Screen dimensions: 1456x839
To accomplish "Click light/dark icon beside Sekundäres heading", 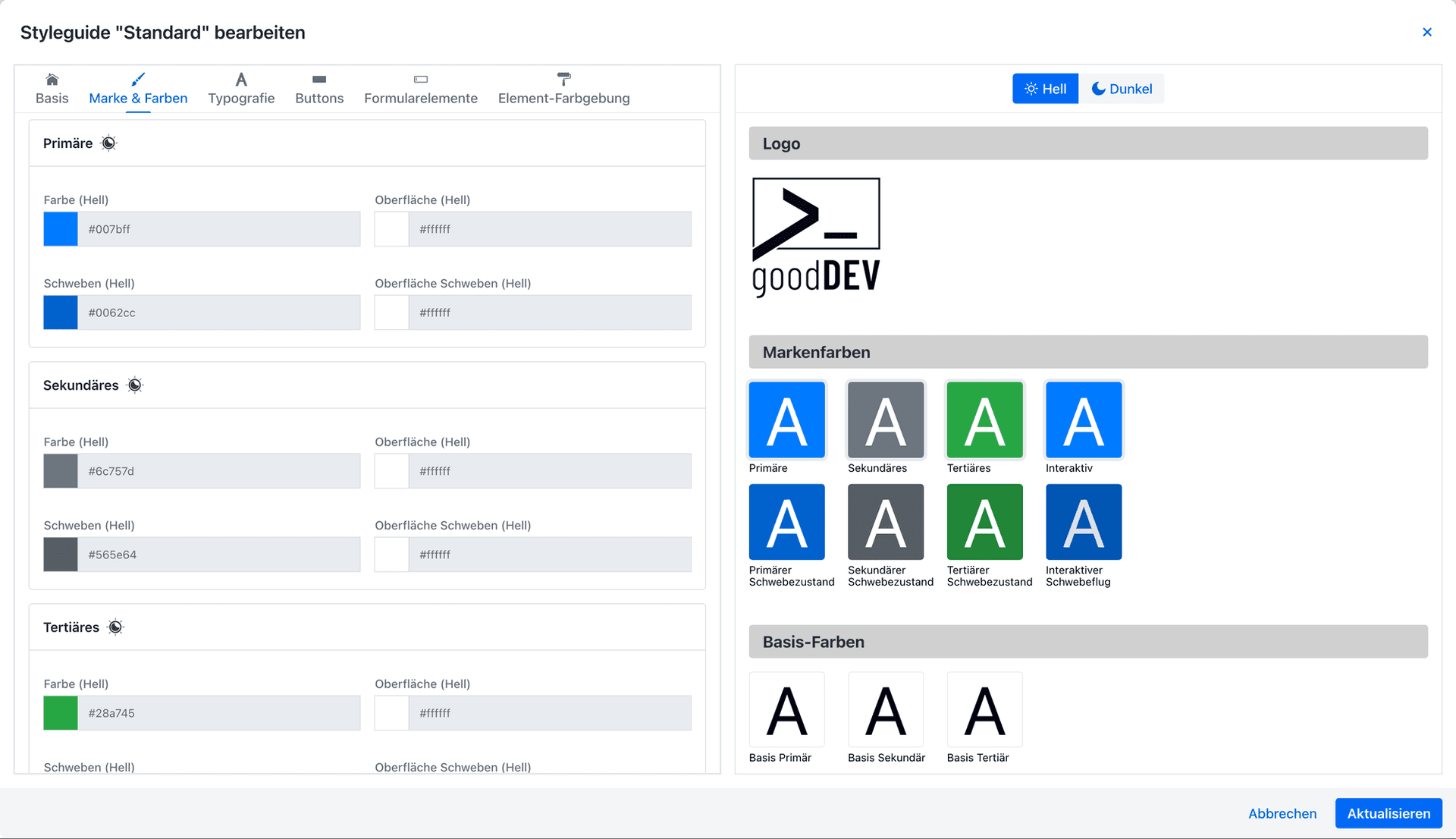I will click(x=135, y=385).
